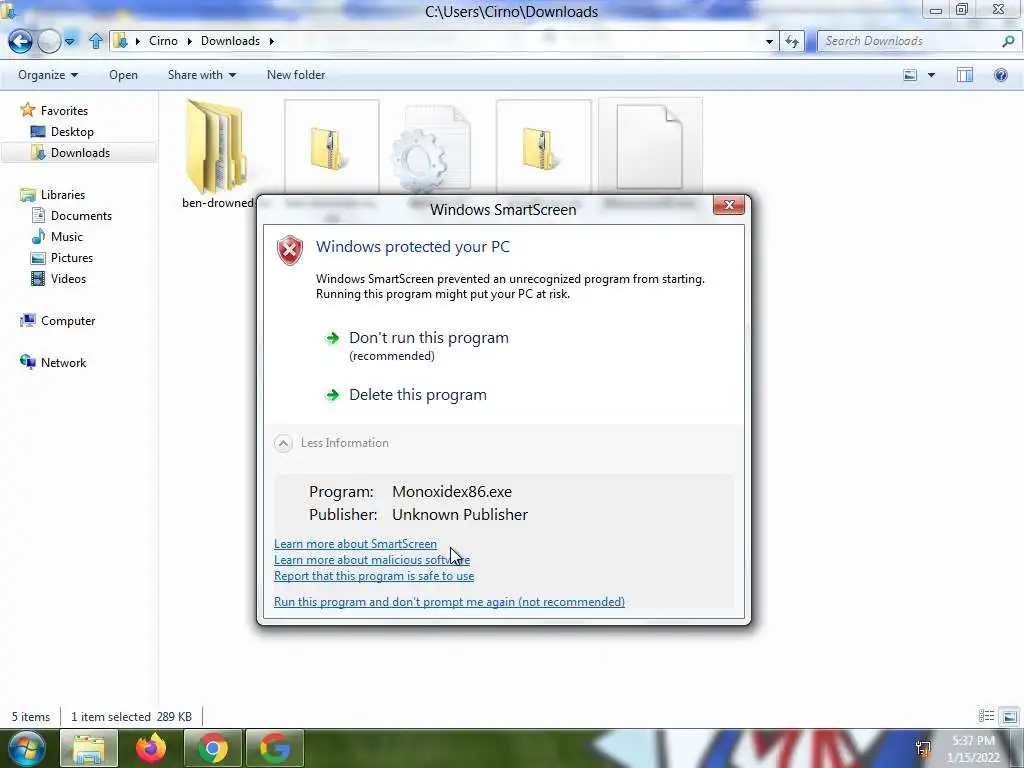Select the second zip archive file
The width and height of the screenshot is (1024, 768).
tap(543, 147)
